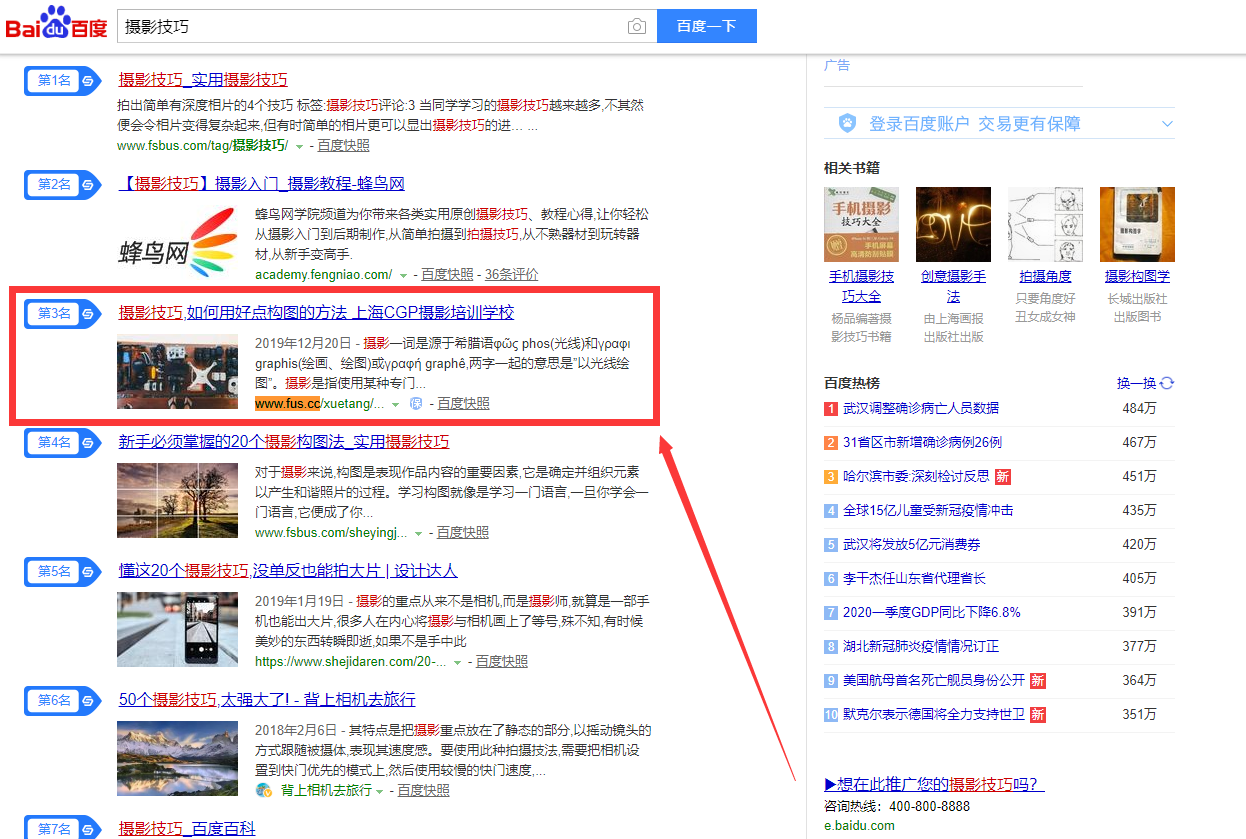Viewport: 1246px width, 839px height.
Task: Open 百度快照 for the www.fsbus.com/tag result
Action: point(344,146)
